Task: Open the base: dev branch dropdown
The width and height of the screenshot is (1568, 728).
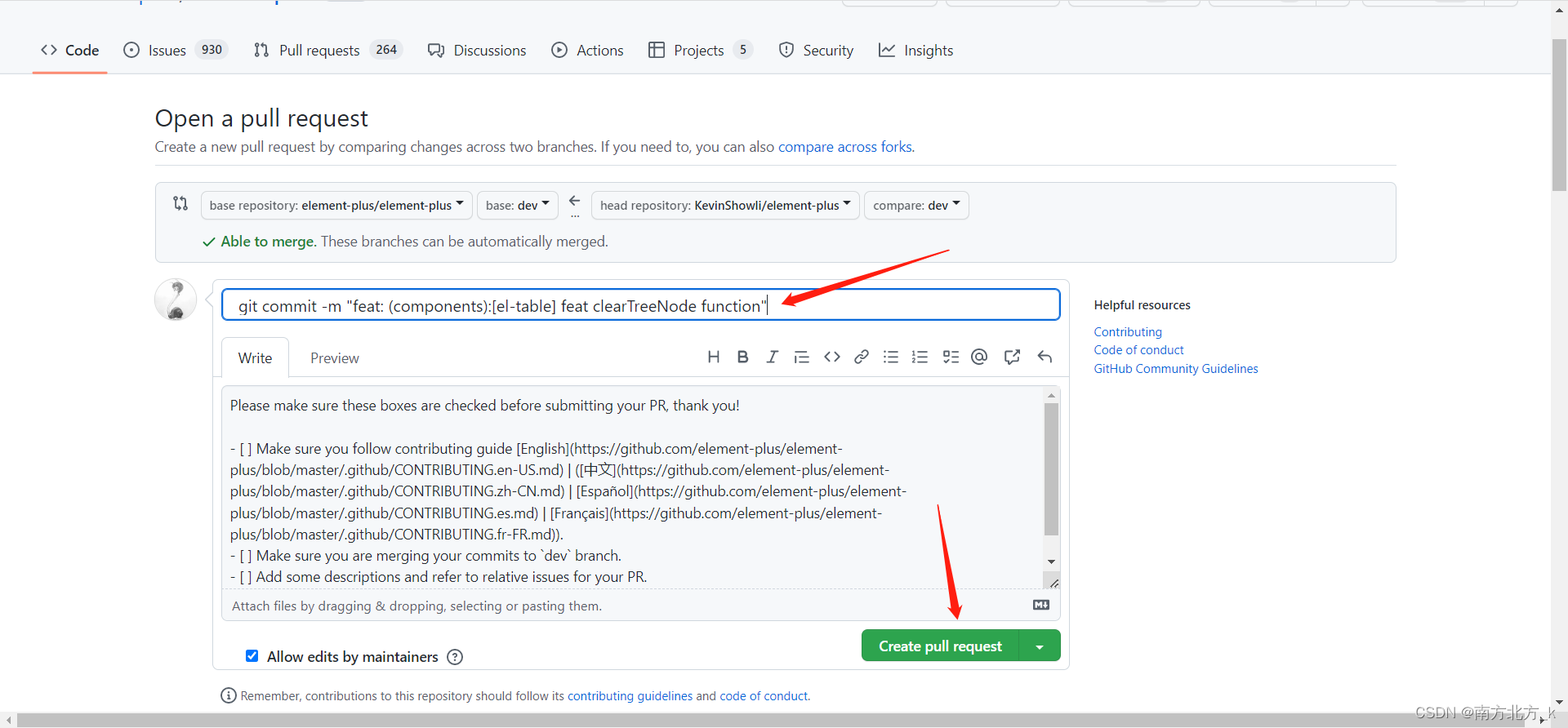Action: pyautogui.click(x=518, y=205)
